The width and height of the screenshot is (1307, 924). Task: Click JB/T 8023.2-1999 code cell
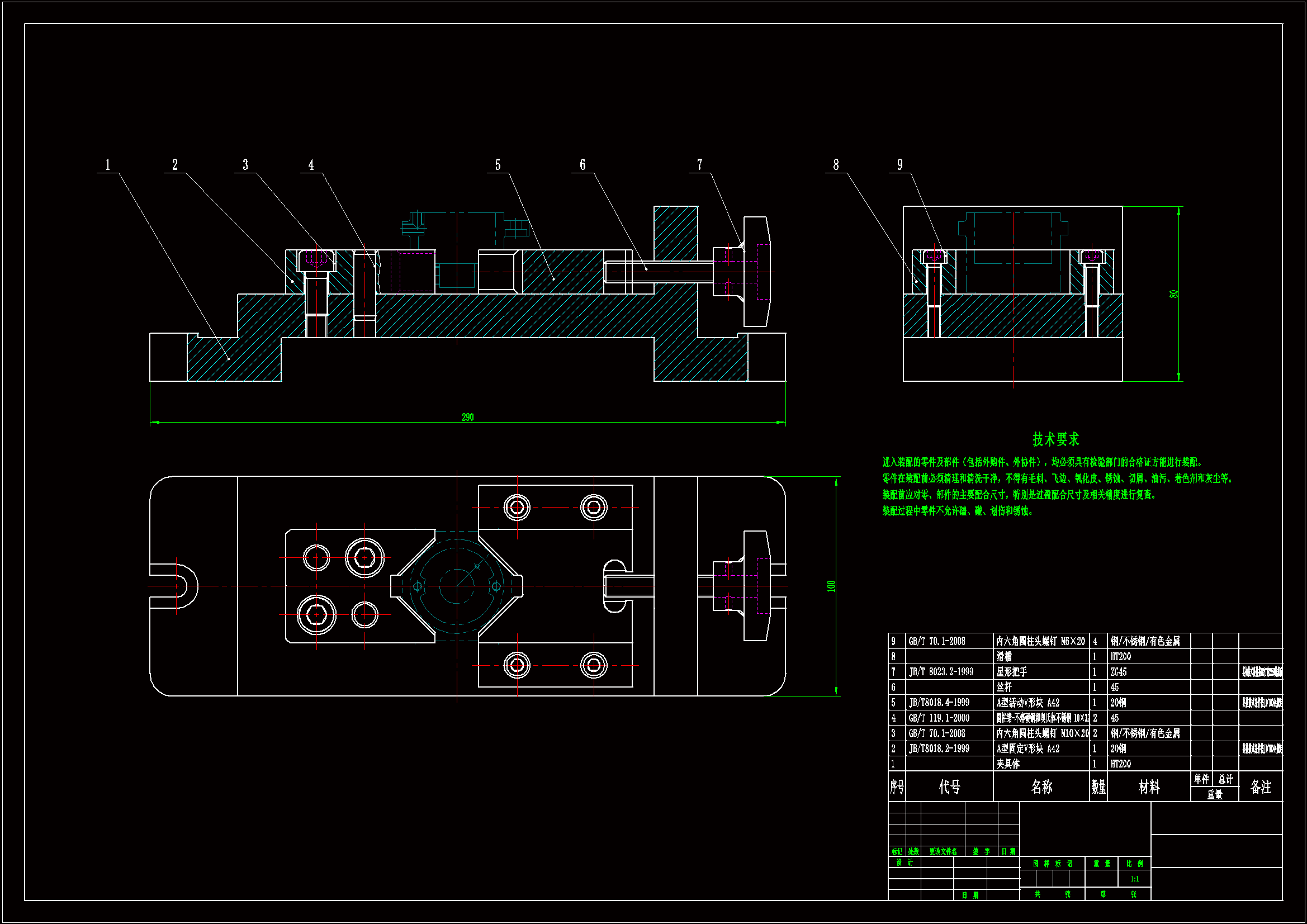tap(941, 672)
